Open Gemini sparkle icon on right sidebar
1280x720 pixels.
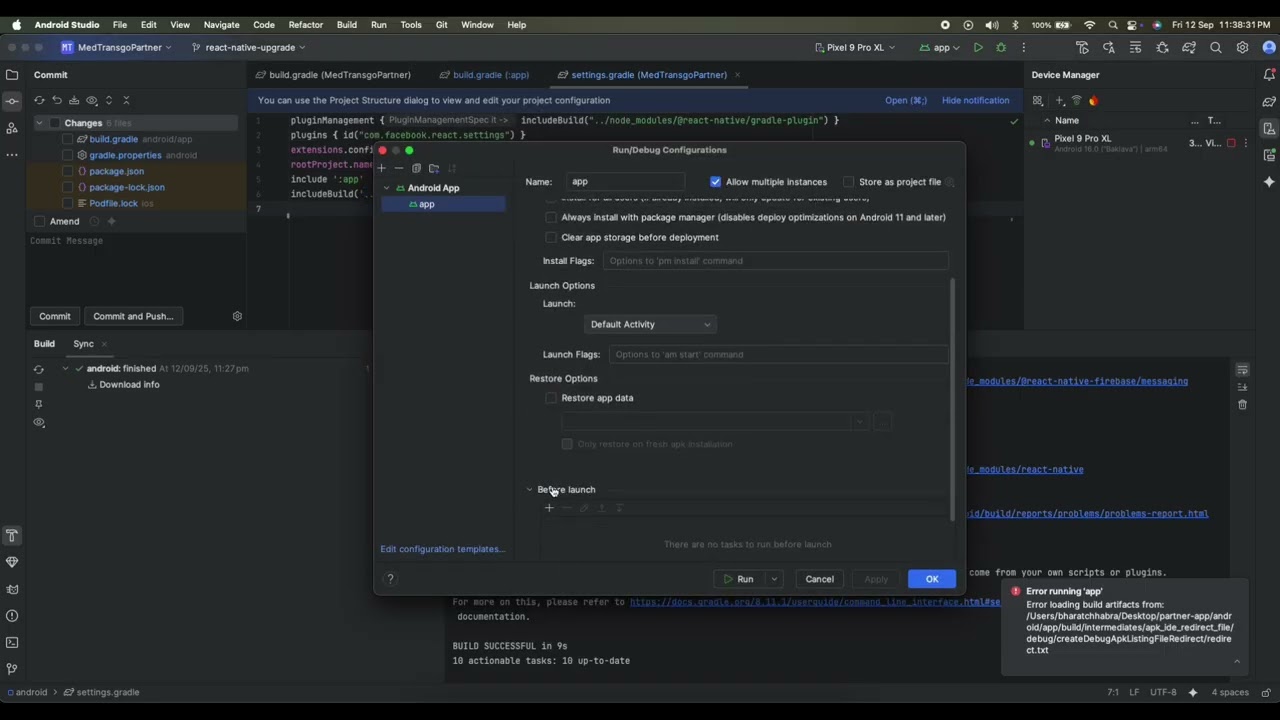pyautogui.click(x=1269, y=182)
